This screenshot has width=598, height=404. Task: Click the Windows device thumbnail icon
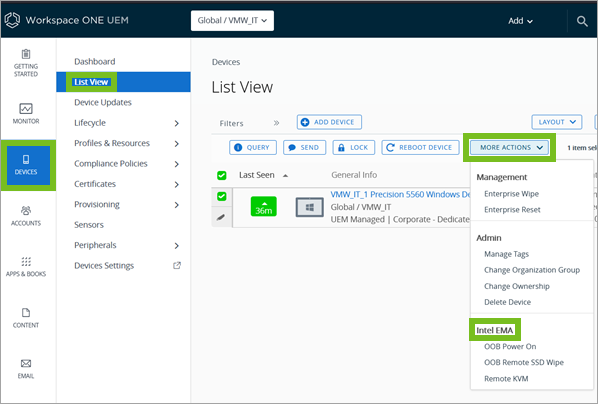(310, 208)
